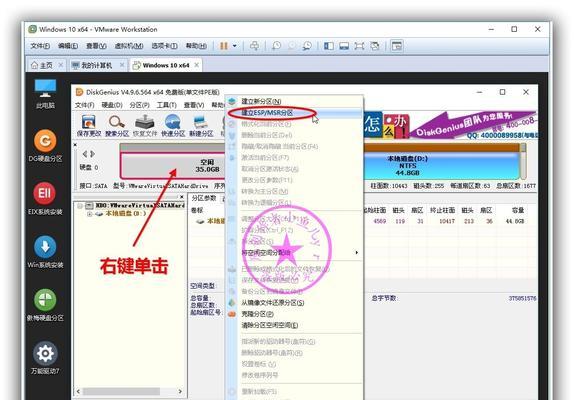
Task: Close the 主页 home tab
Action: [61, 65]
